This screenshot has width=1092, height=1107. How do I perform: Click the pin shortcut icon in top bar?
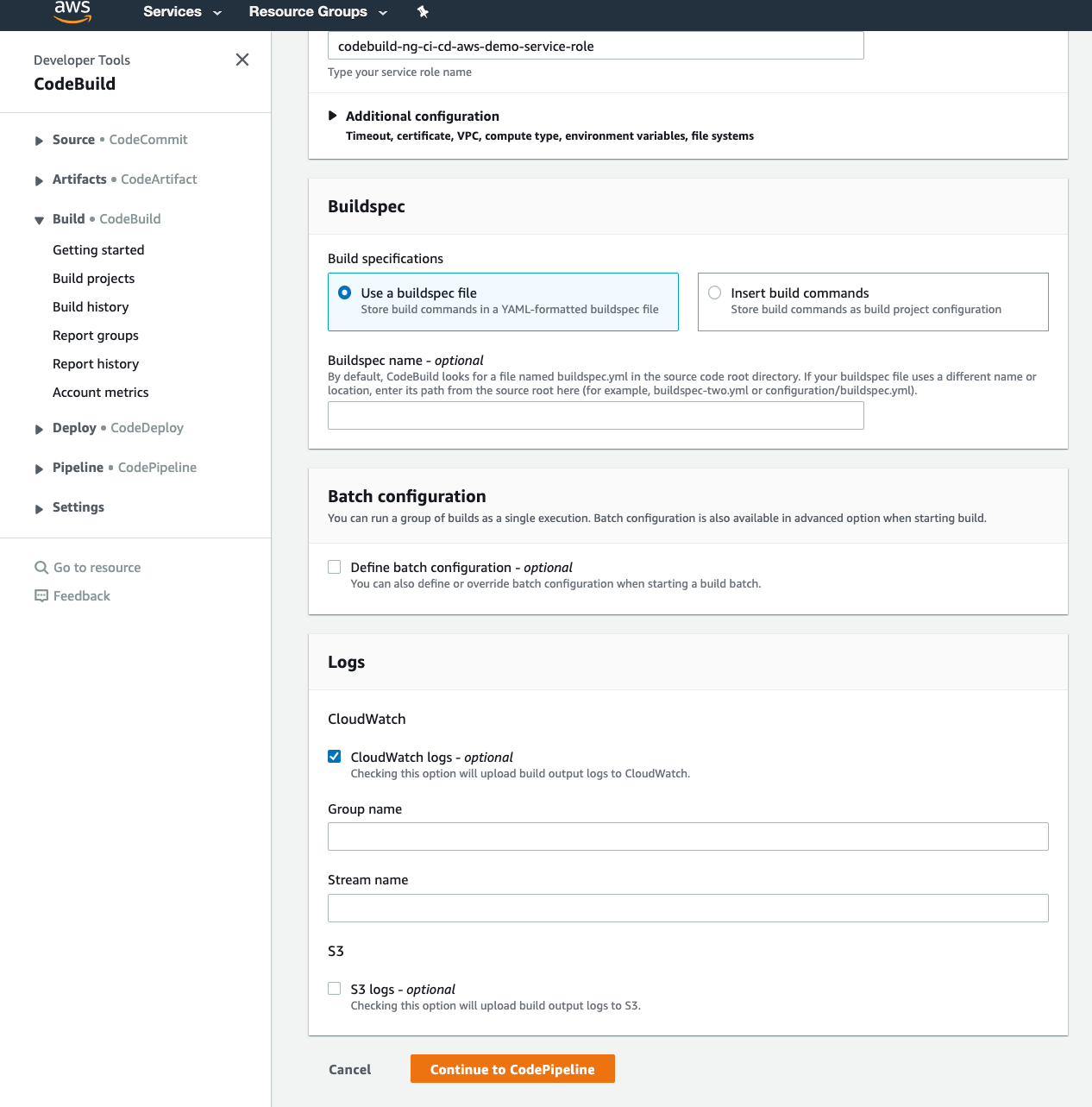[423, 12]
